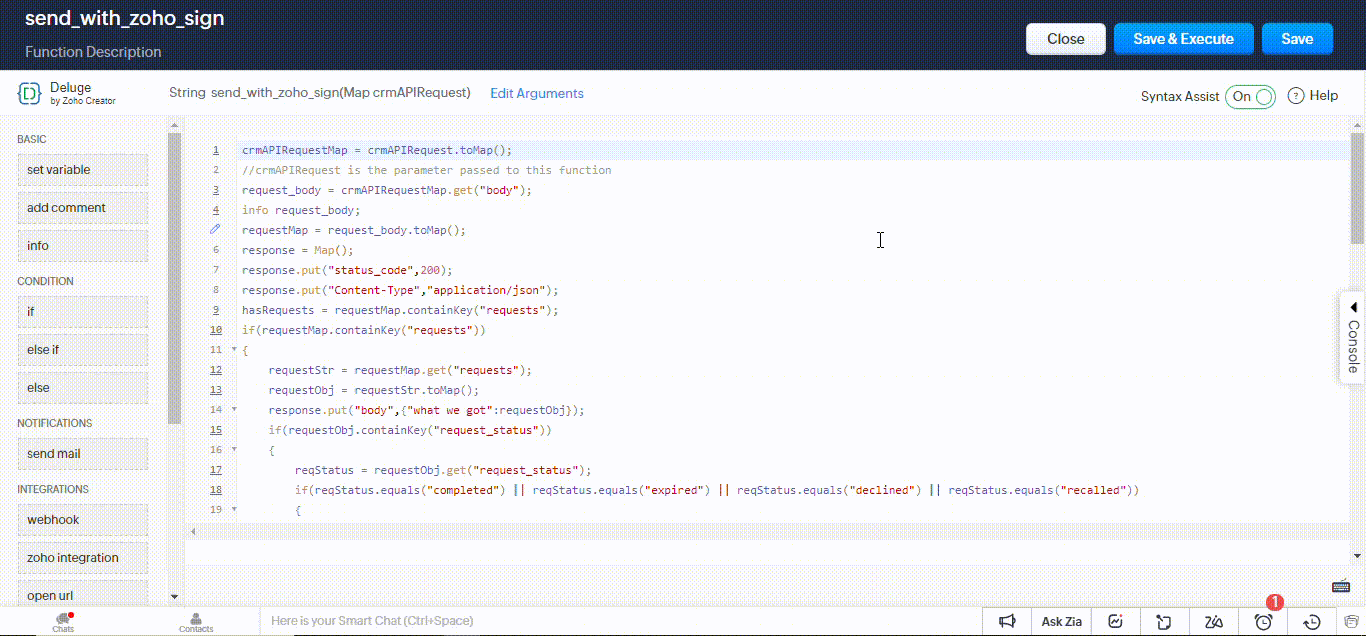Open the Chats icon in bottom bar

[x=63, y=621]
